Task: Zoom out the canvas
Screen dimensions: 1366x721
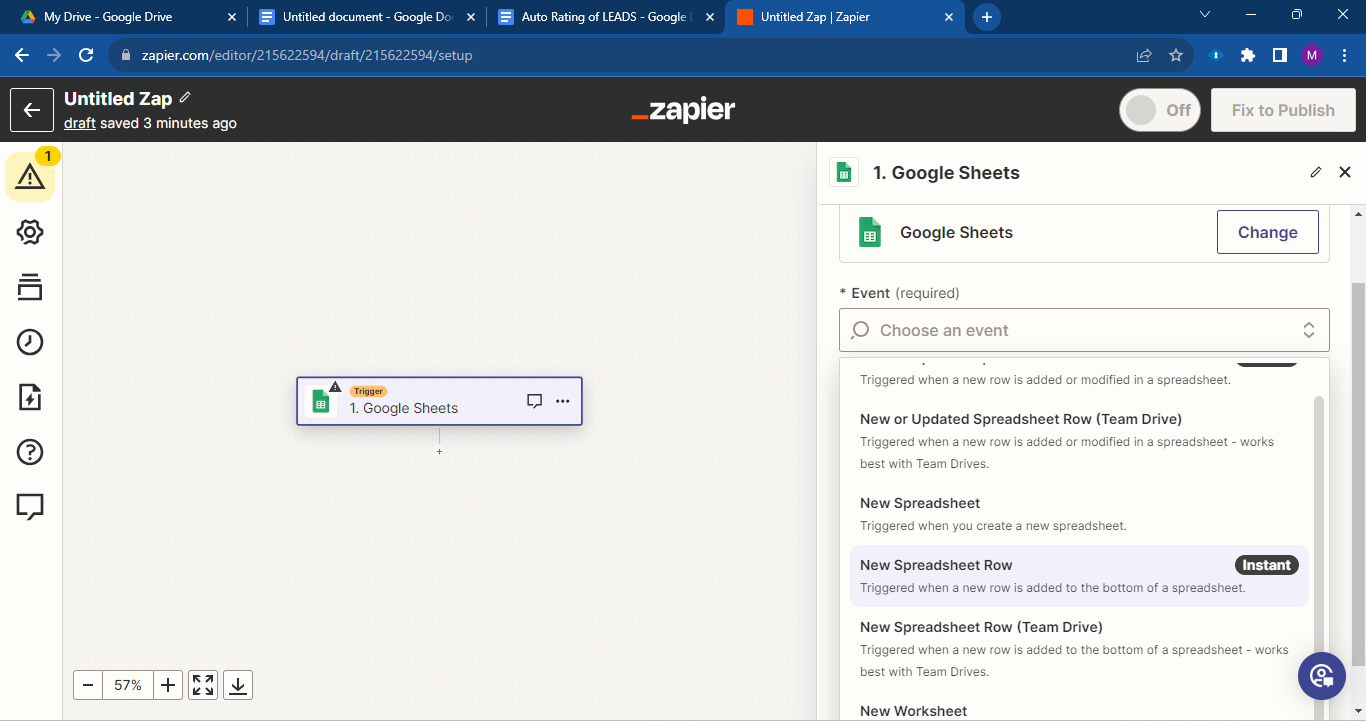Action: [x=88, y=685]
